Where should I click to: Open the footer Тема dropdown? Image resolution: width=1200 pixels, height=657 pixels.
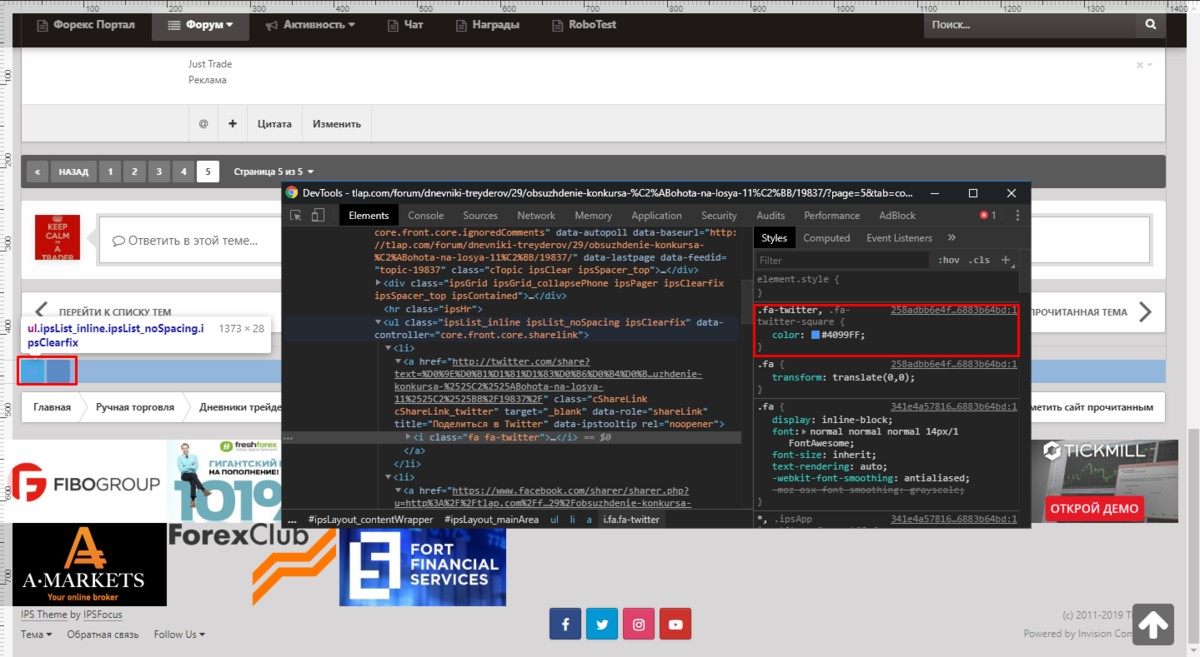(x=37, y=634)
